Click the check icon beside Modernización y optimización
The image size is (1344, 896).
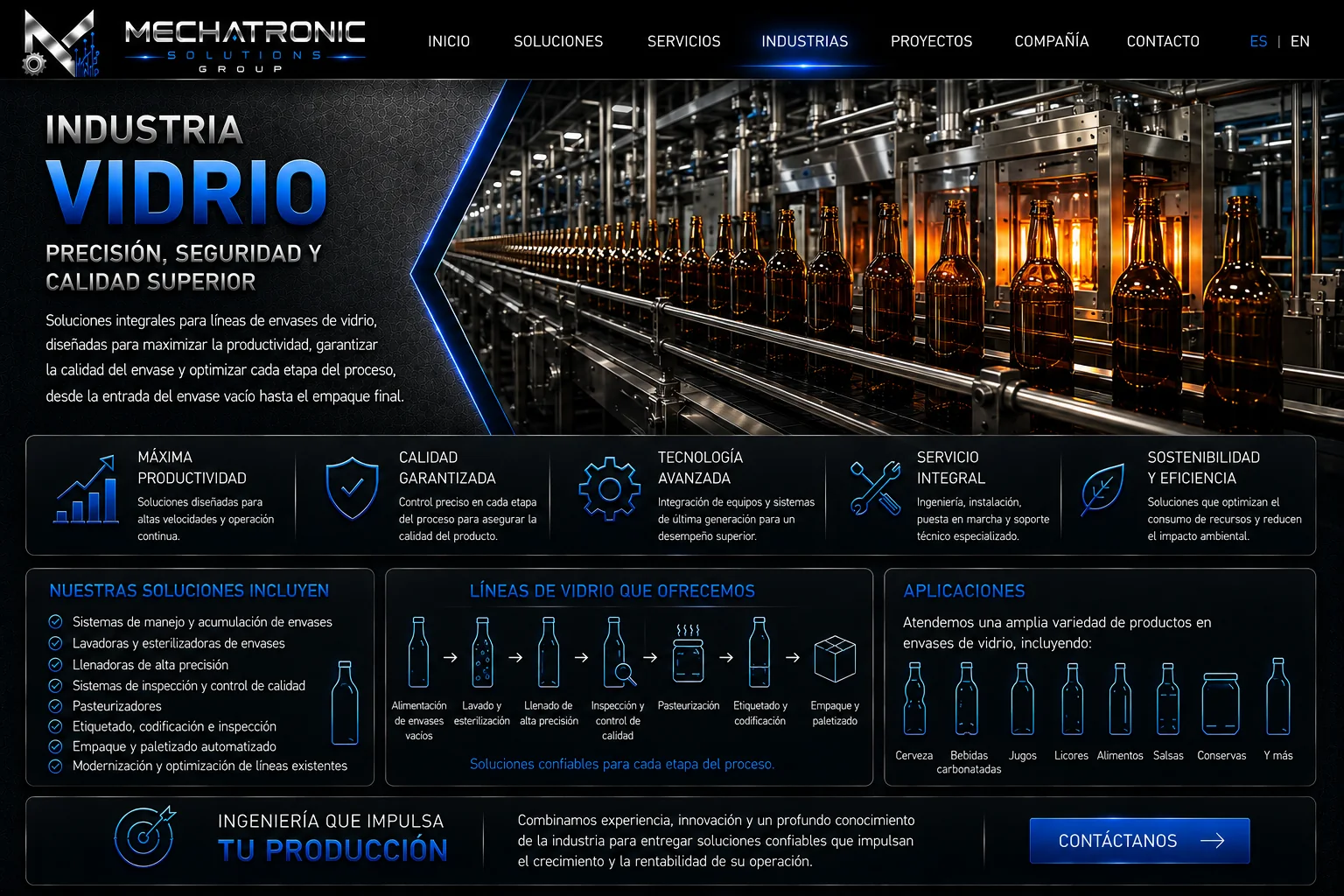tap(55, 766)
